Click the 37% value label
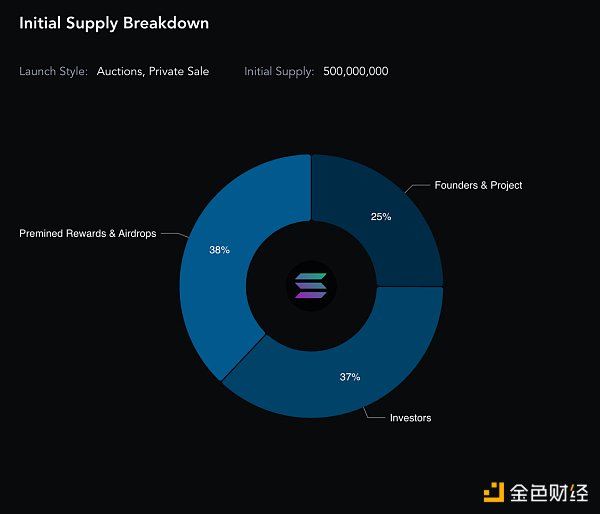600x514 pixels. pos(350,377)
